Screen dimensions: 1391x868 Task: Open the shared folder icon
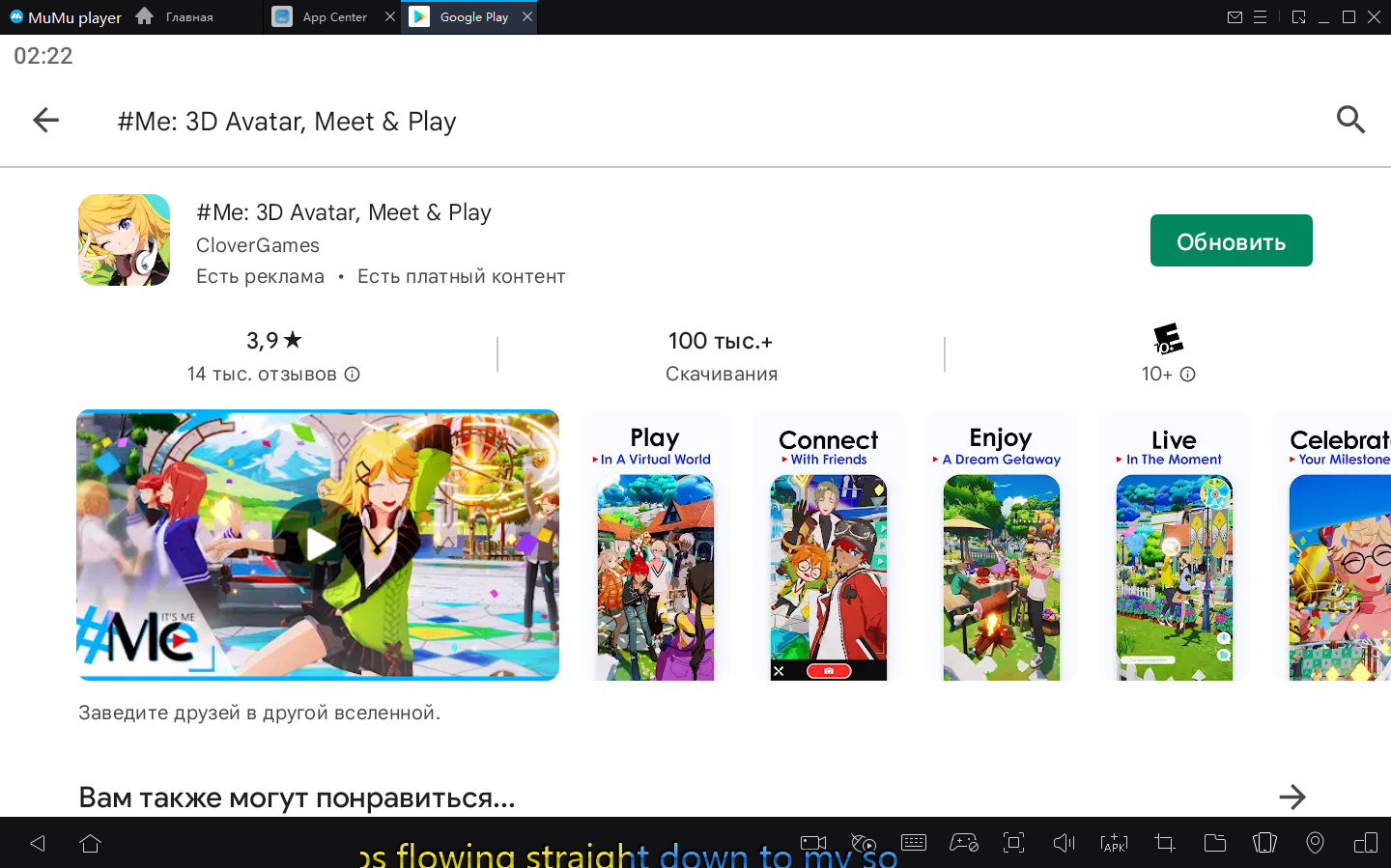[1214, 843]
